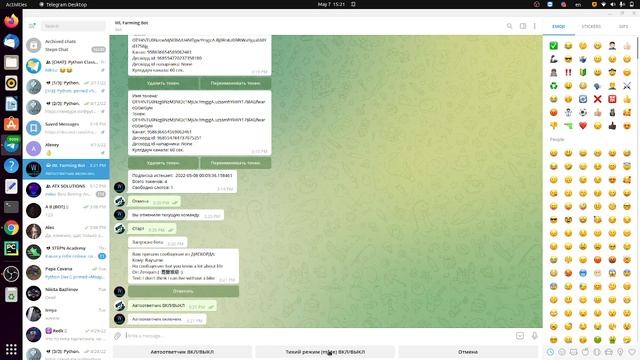
Task: Open the Activities overview
Action: click(16, 4)
